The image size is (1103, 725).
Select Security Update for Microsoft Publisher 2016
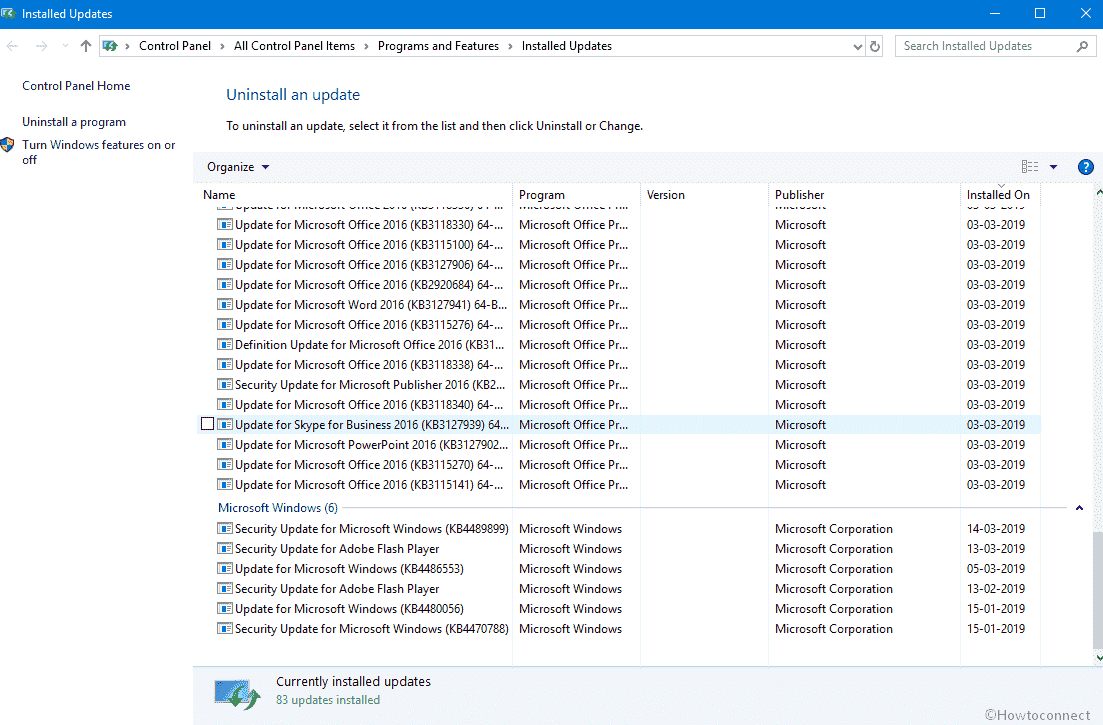[619, 385]
